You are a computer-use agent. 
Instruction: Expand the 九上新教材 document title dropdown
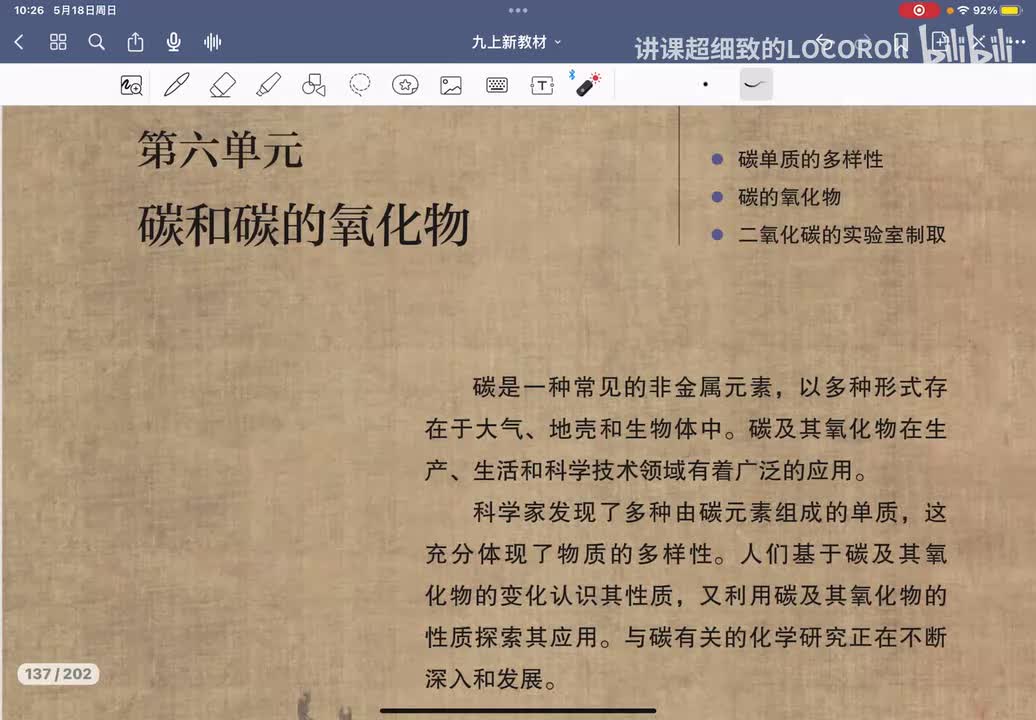pyautogui.click(x=516, y=42)
